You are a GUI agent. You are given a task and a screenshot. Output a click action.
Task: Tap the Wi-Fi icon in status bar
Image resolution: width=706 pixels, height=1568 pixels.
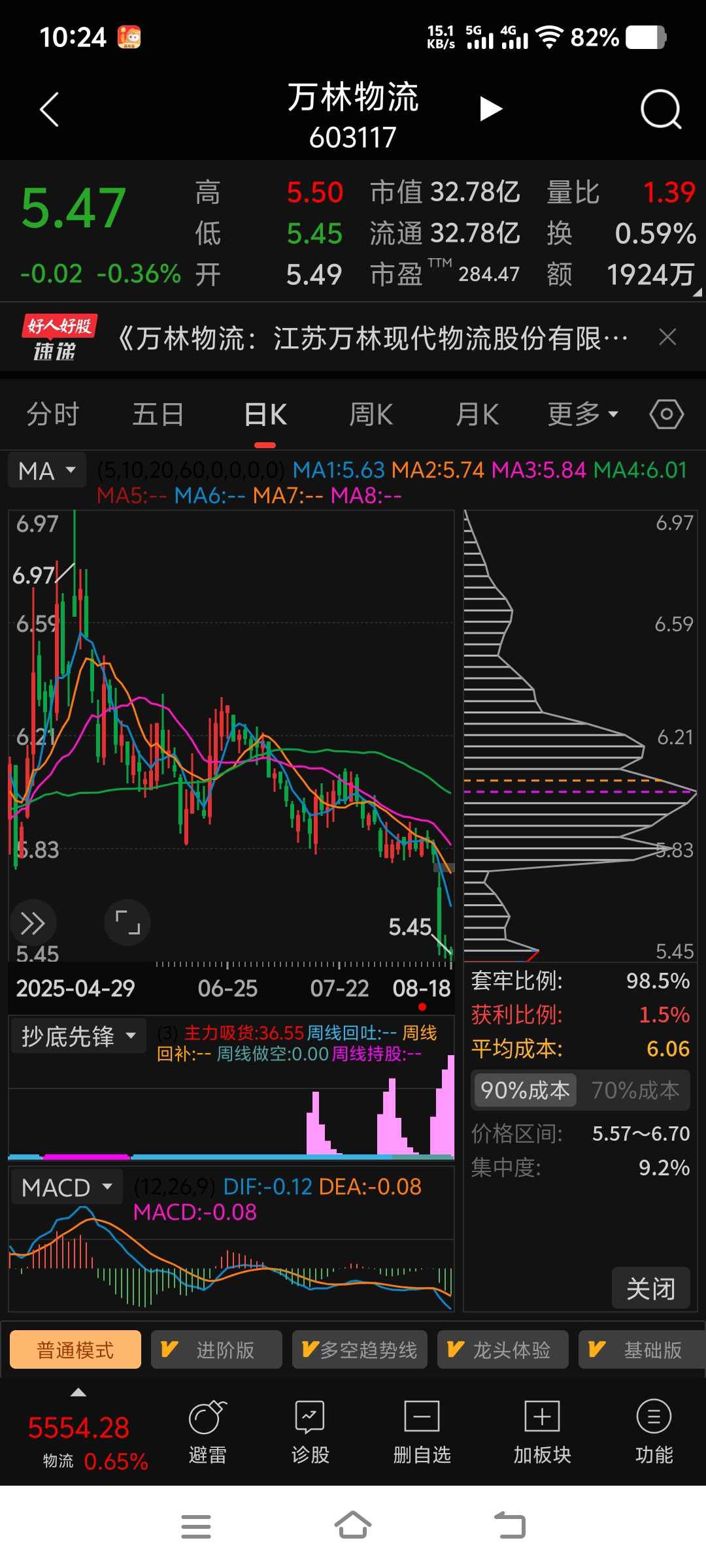549,37
